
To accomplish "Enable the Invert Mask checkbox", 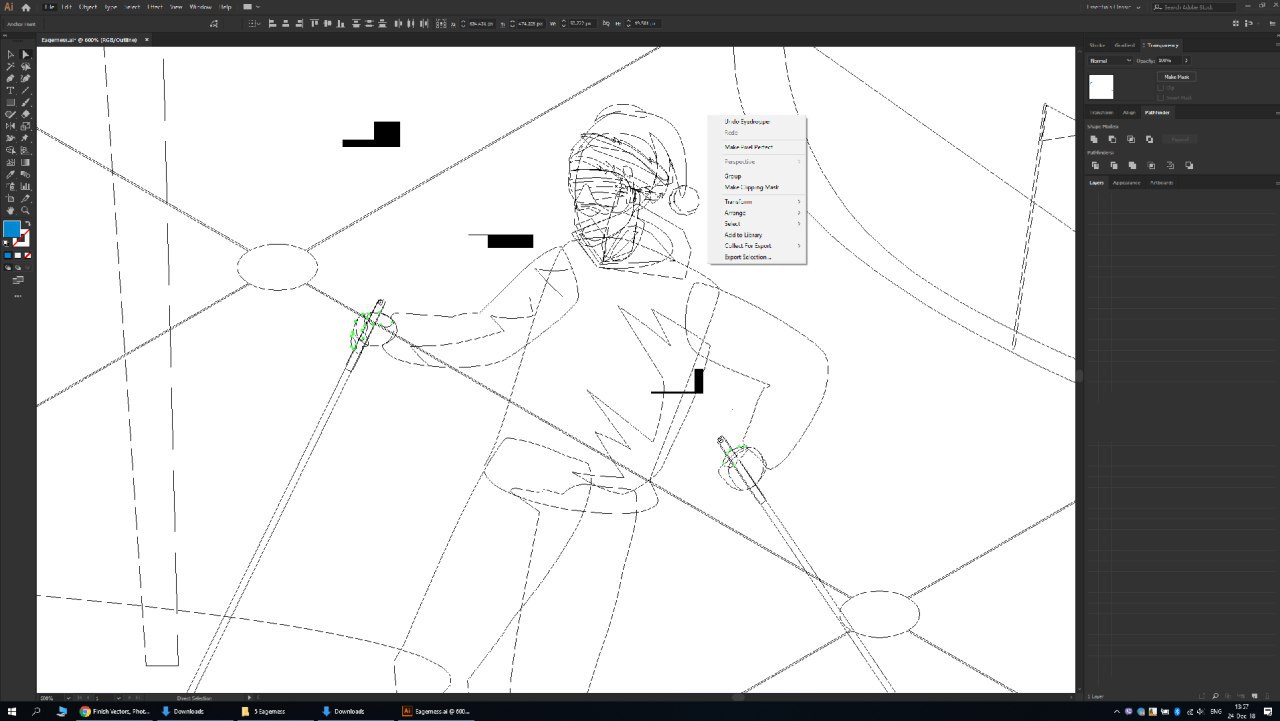I will pyautogui.click(x=1160, y=97).
